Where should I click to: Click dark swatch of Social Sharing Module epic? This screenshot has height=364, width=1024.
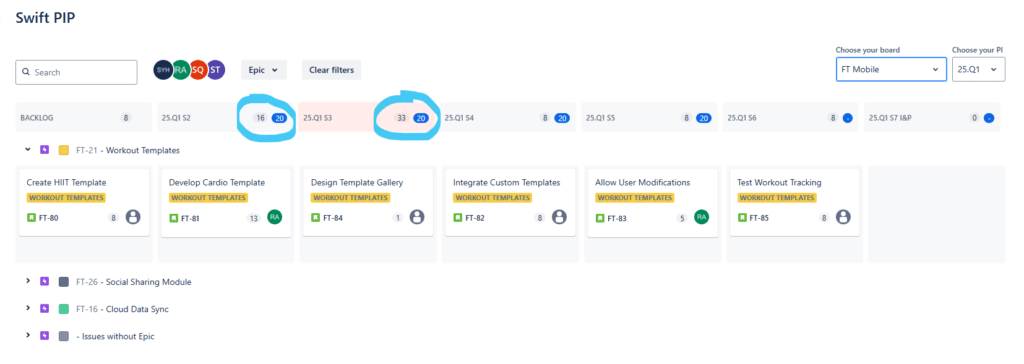(x=63, y=282)
